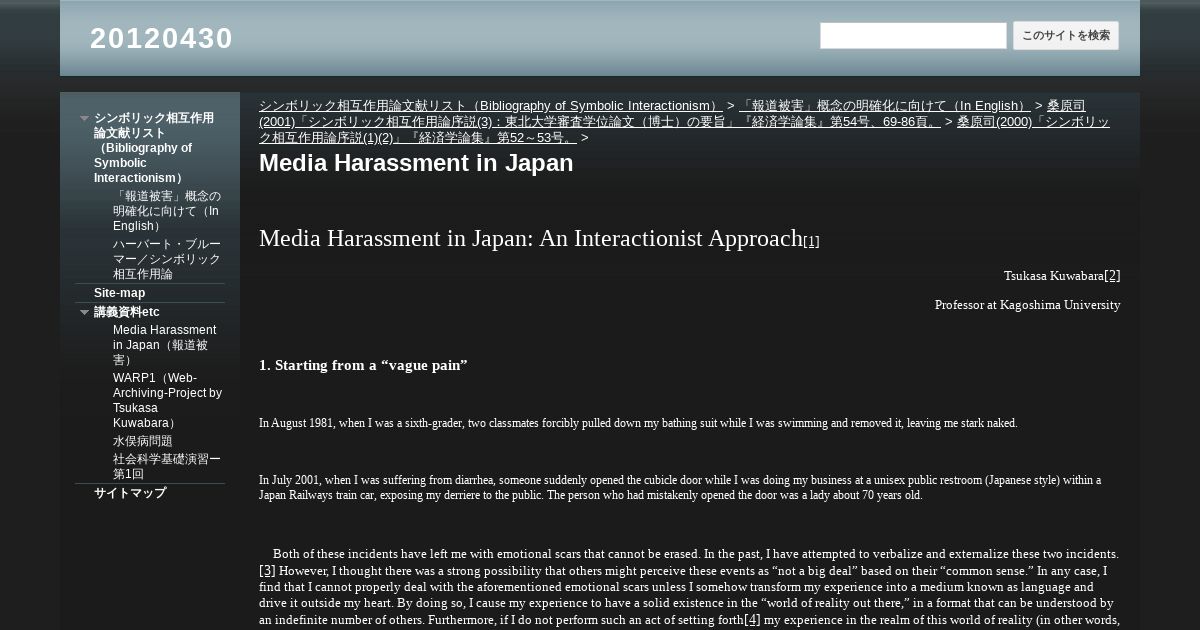
Task: Open footnote [3] in the third paragraph
Action: [267, 571]
